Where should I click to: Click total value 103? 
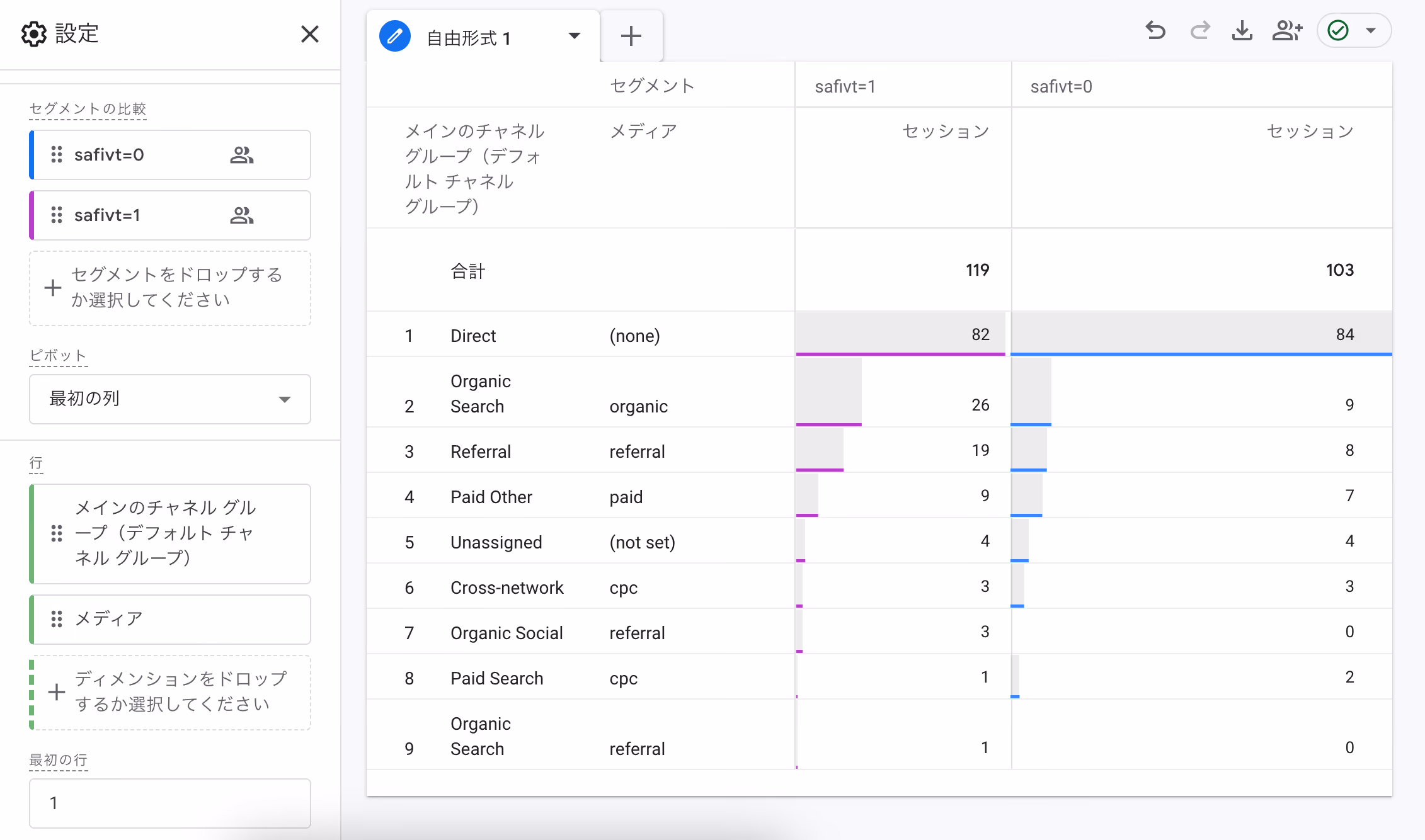[x=1339, y=270]
